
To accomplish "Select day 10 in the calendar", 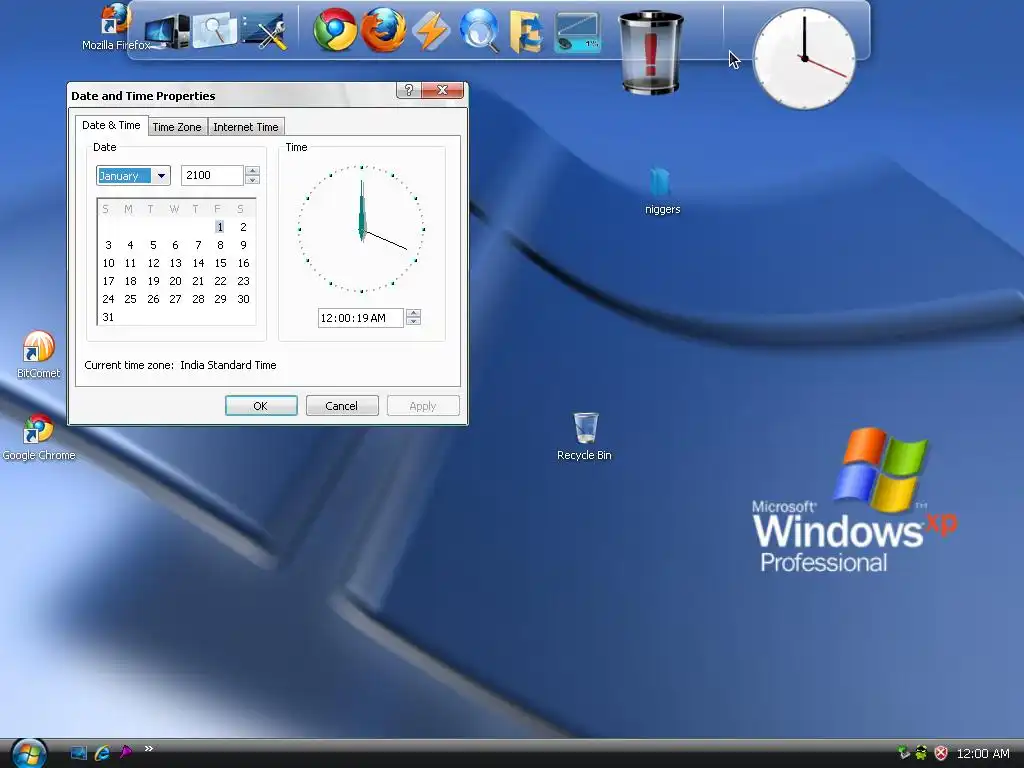I will [x=108, y=263].
